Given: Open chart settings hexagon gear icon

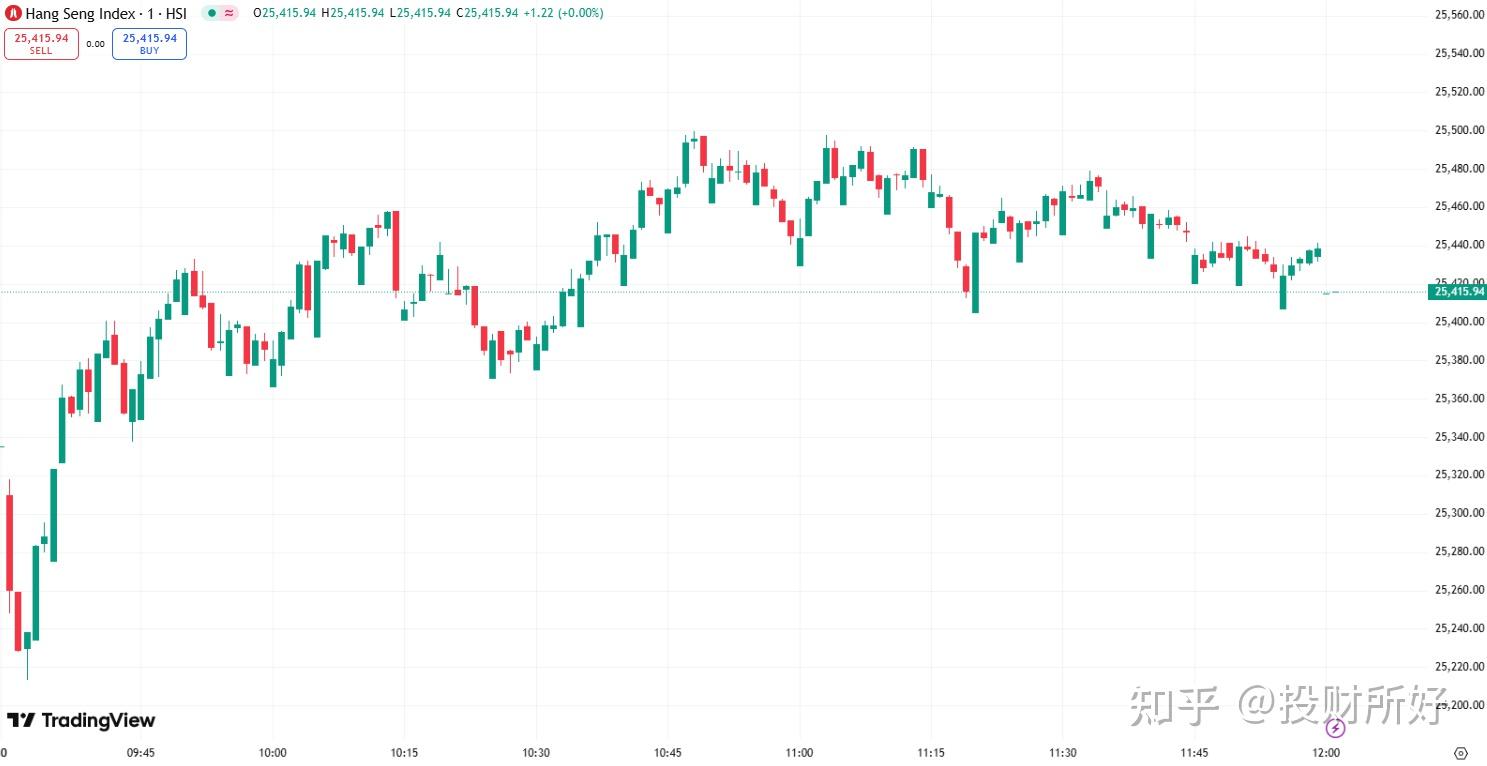Looking at the screenshot, I should point(1461,753).
